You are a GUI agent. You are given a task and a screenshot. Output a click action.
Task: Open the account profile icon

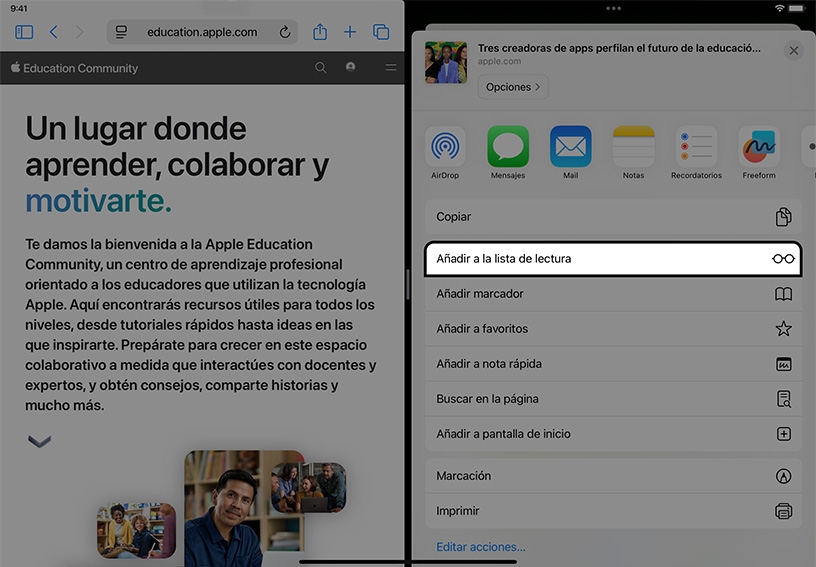(351, 67)
